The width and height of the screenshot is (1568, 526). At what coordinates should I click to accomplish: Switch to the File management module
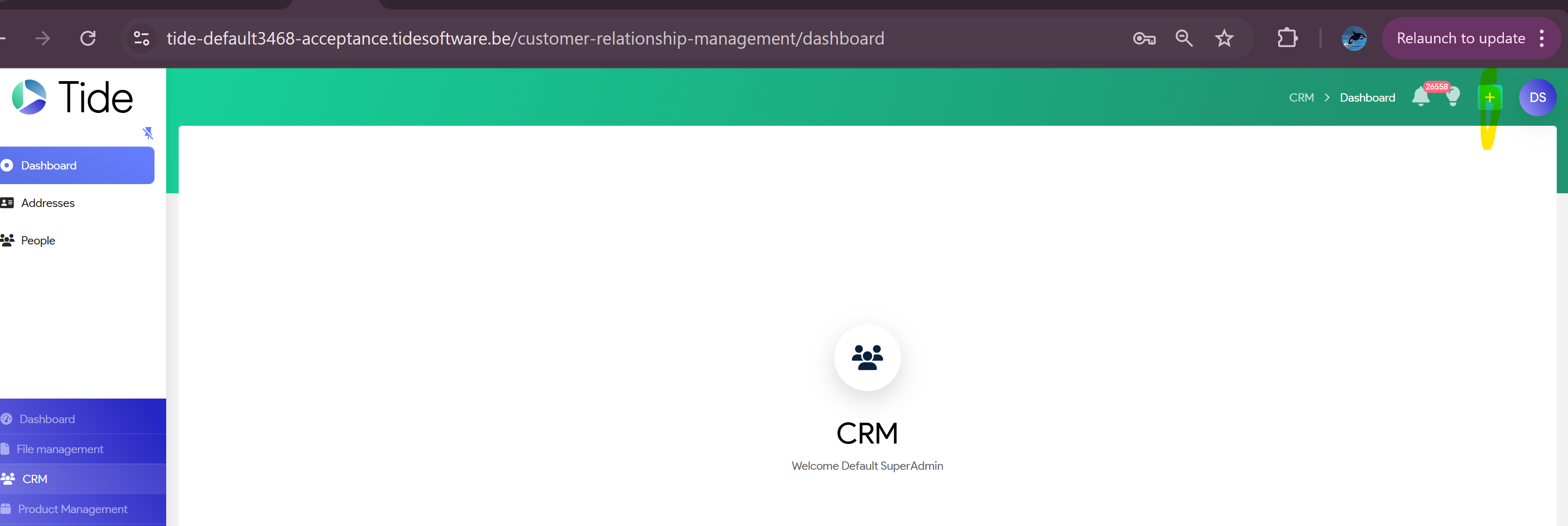click(x=60, y=449)
